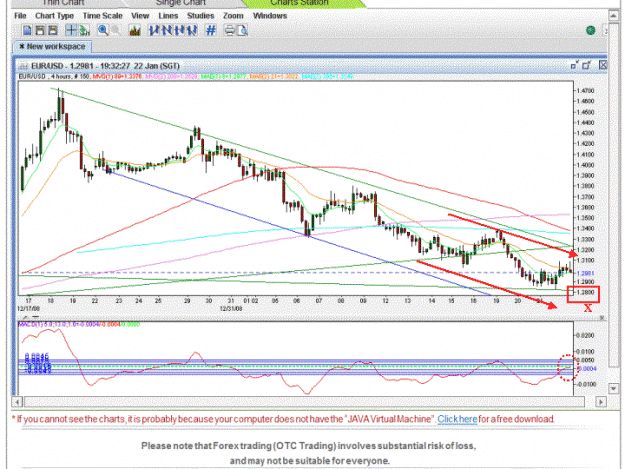Switch to the Thin Chart tab

coord(63,3)
